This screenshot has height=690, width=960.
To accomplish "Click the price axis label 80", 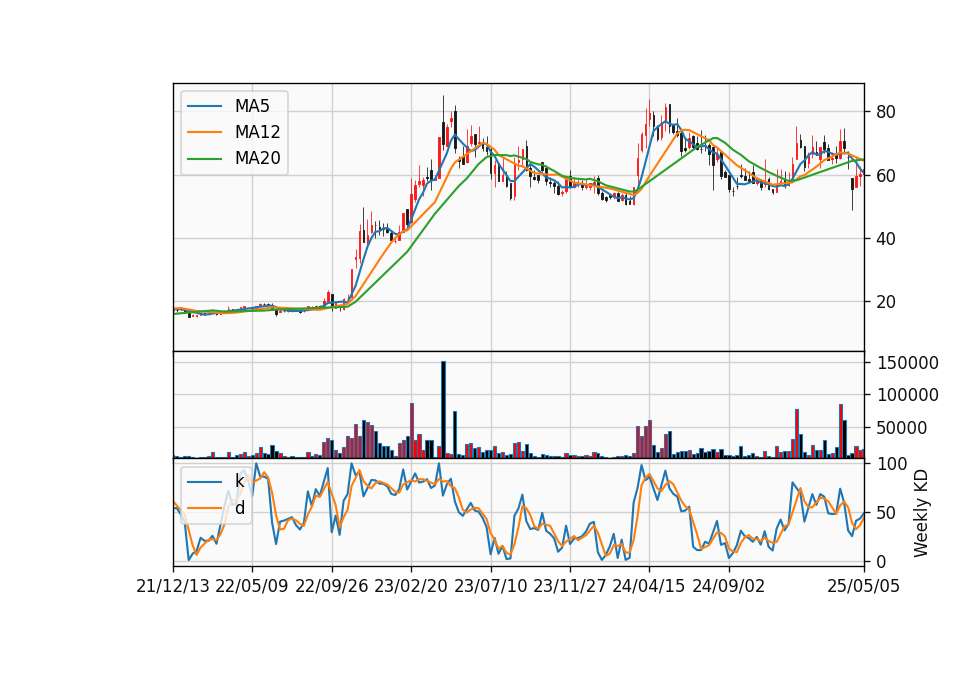I will click(x=886, y=112).
